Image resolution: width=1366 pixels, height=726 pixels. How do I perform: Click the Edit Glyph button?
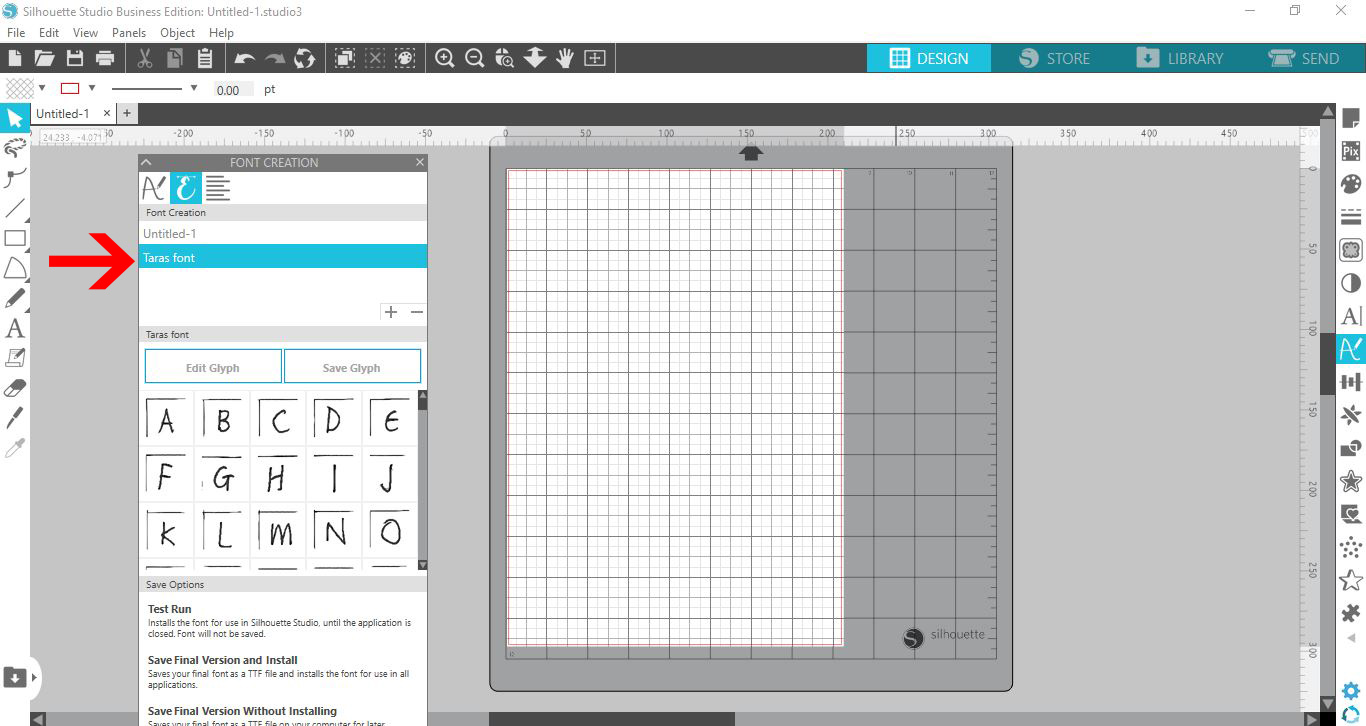213,367
